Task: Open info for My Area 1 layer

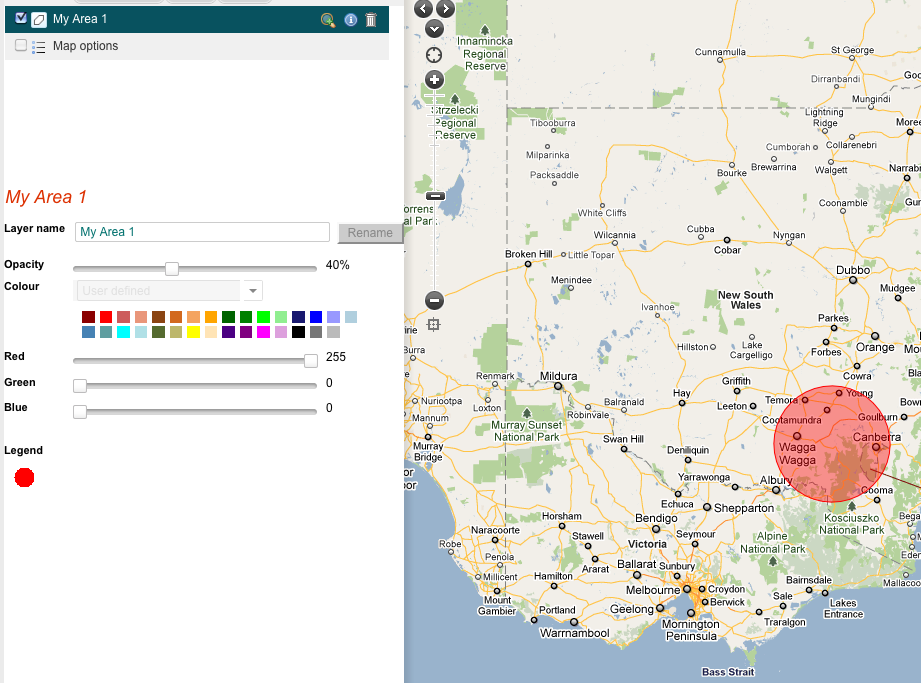Action: (351, 20)
